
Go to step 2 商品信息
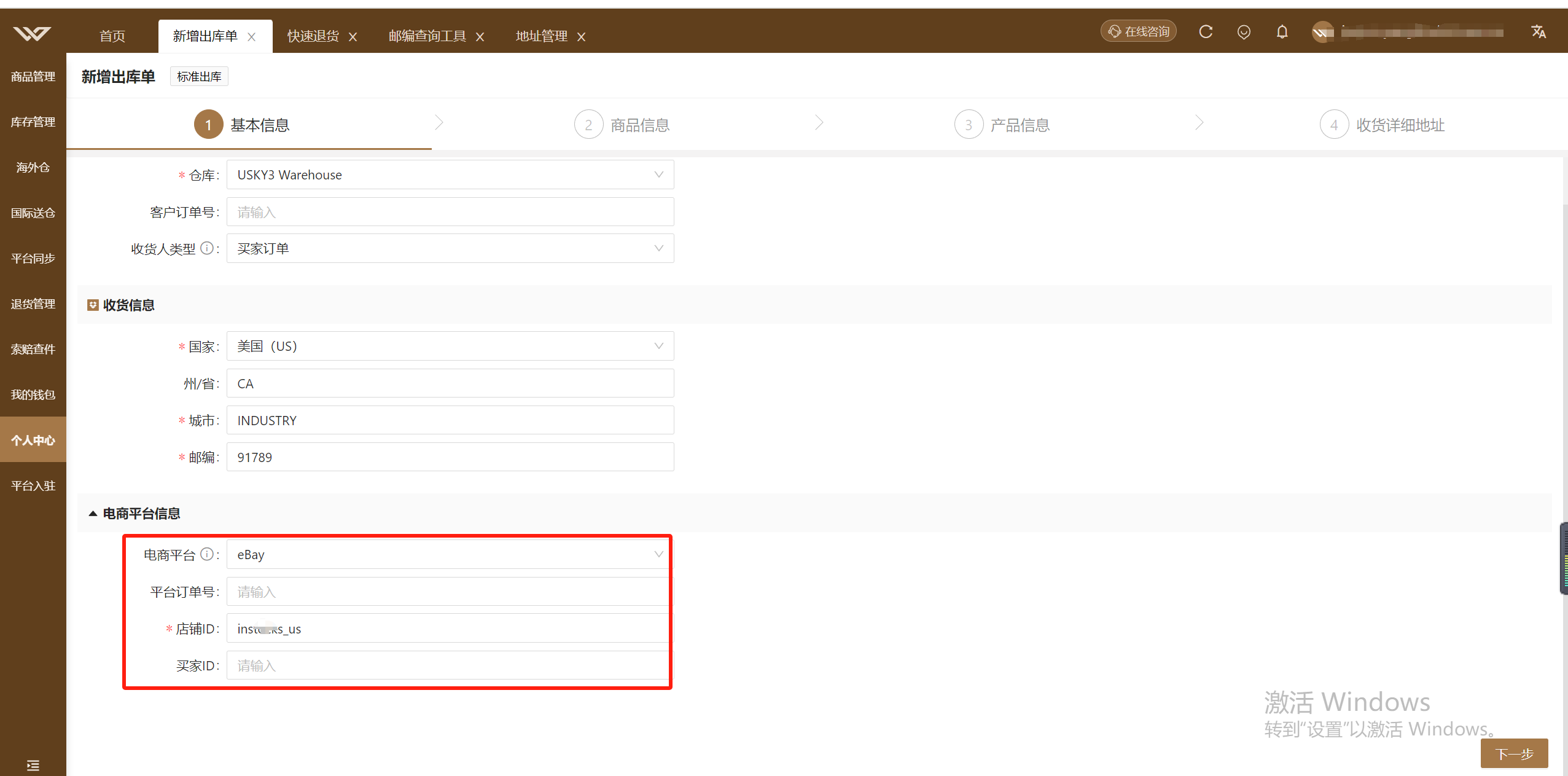[x=622, y=125]
